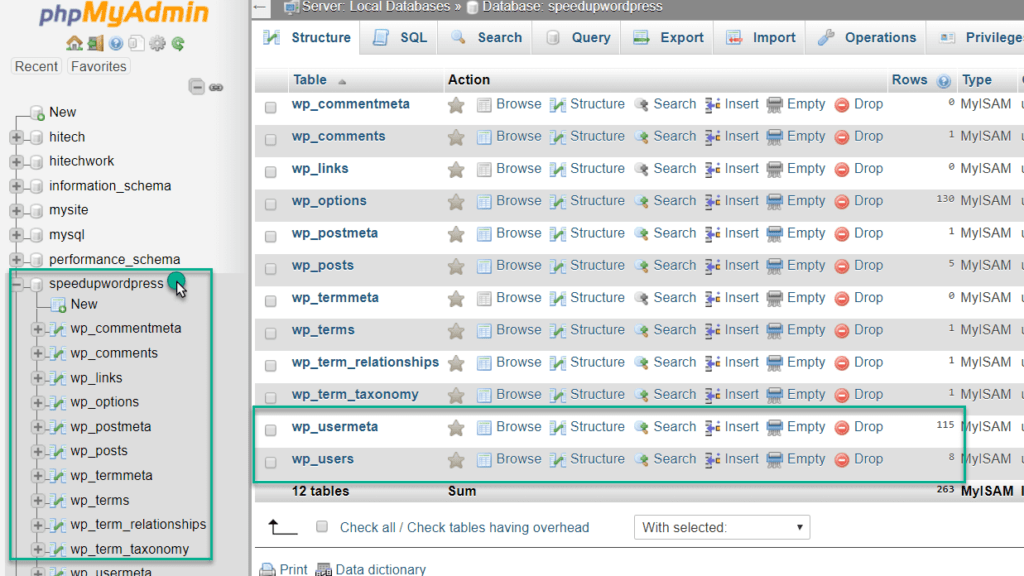
Task: Open navigation panel settings gear icon
Action: pos(157,44)
